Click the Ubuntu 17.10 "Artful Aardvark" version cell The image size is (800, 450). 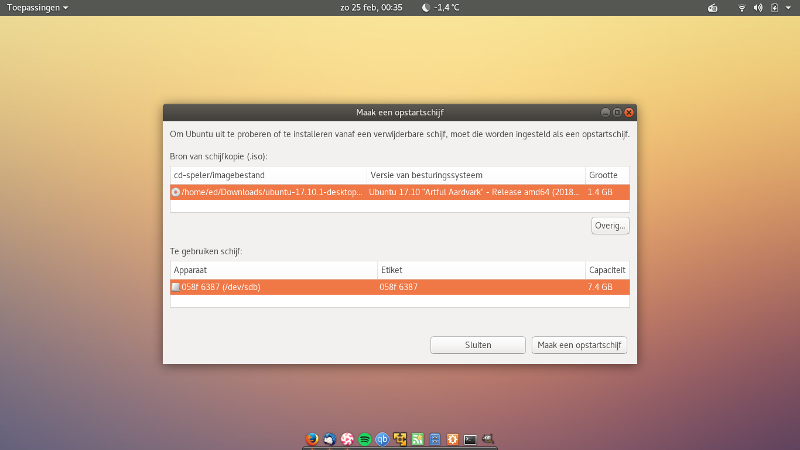point(474,192)
